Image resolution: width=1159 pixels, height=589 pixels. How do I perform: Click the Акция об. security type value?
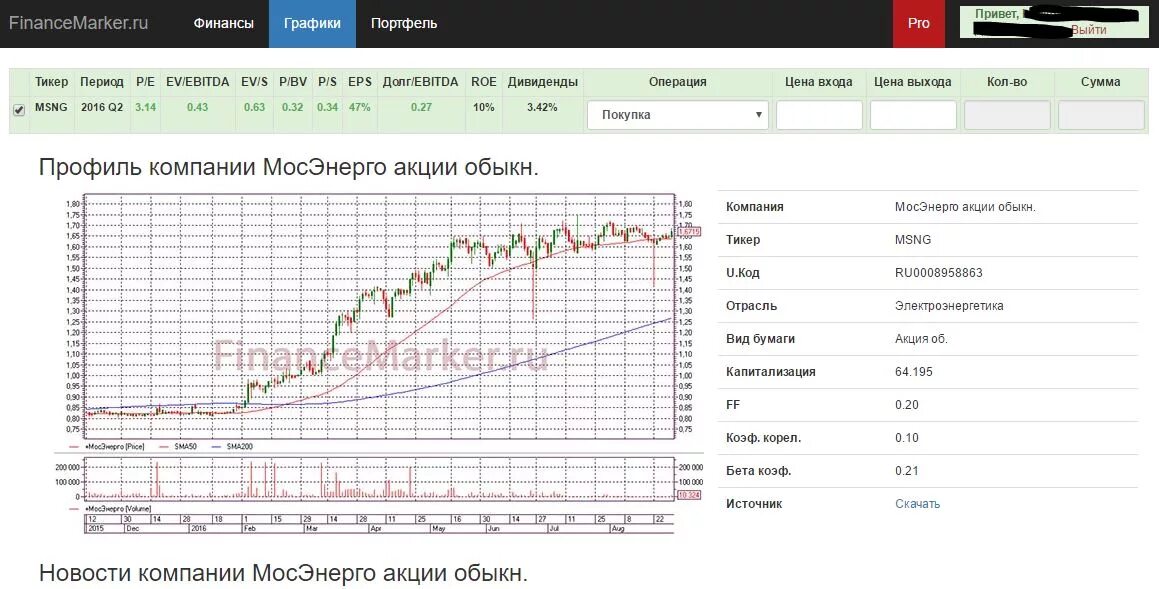[921, 338]
